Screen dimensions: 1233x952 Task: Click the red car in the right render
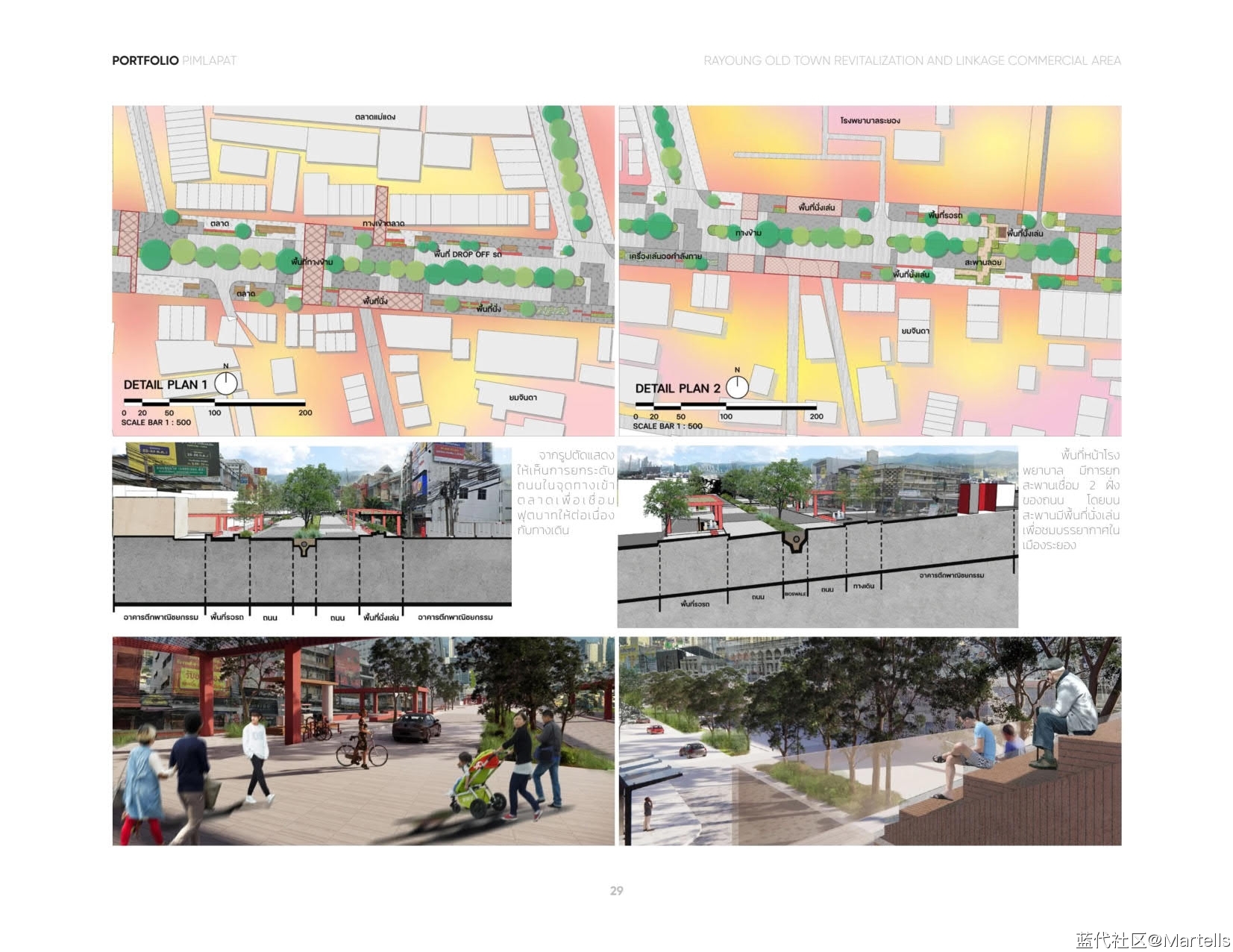tap(692, 749)
